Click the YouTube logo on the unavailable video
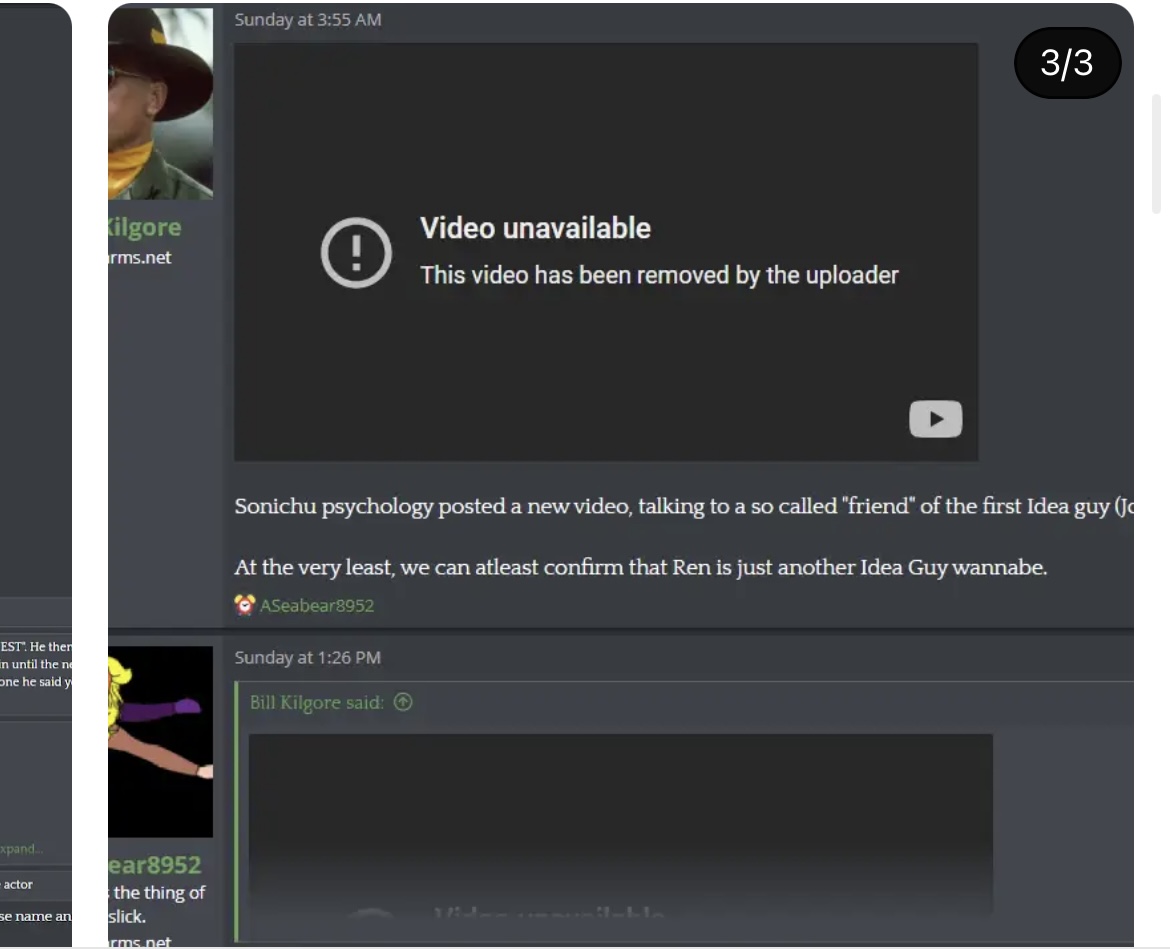The width and height of the screenshot is (1170, 949). tap(935, 419)
